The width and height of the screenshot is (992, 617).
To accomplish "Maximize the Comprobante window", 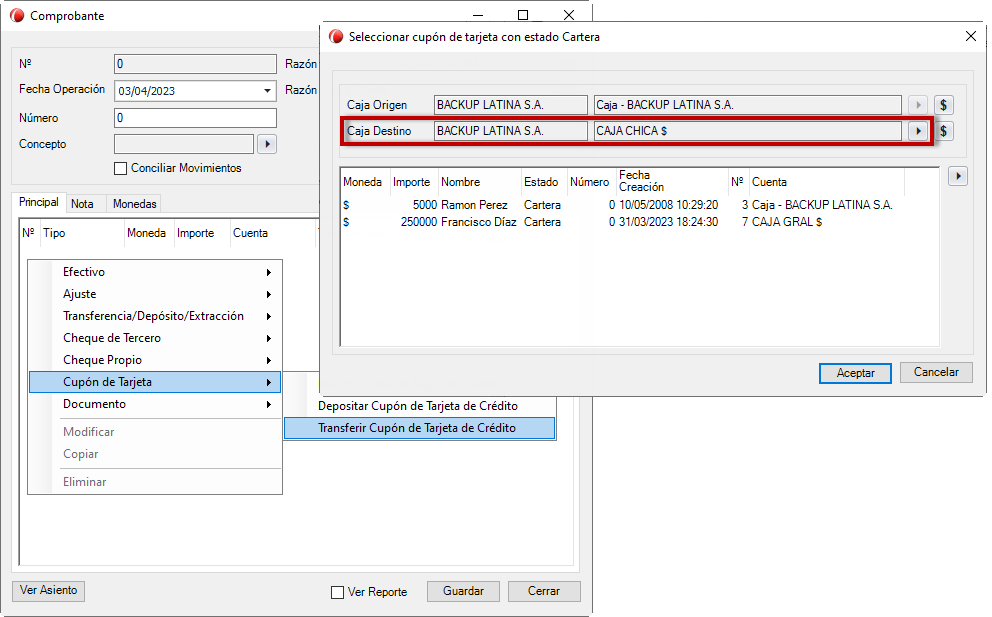I will pyautogui.click(x=523, y=15).
